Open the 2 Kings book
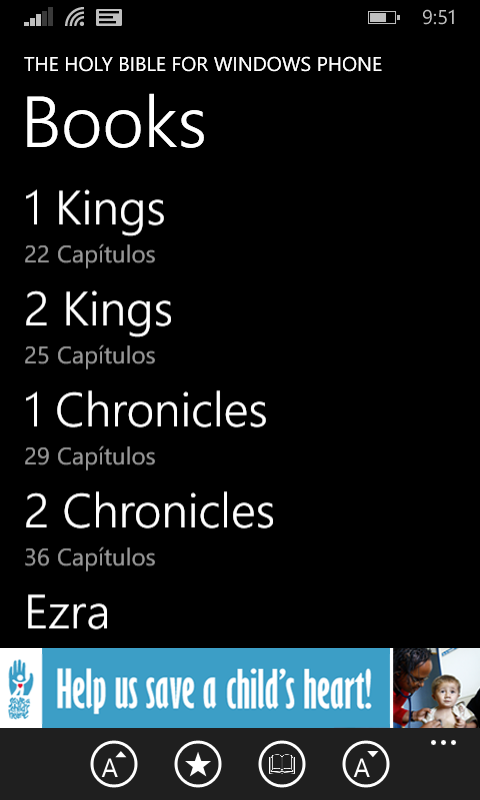The image size is (480, 800). (x=98, y=310)
